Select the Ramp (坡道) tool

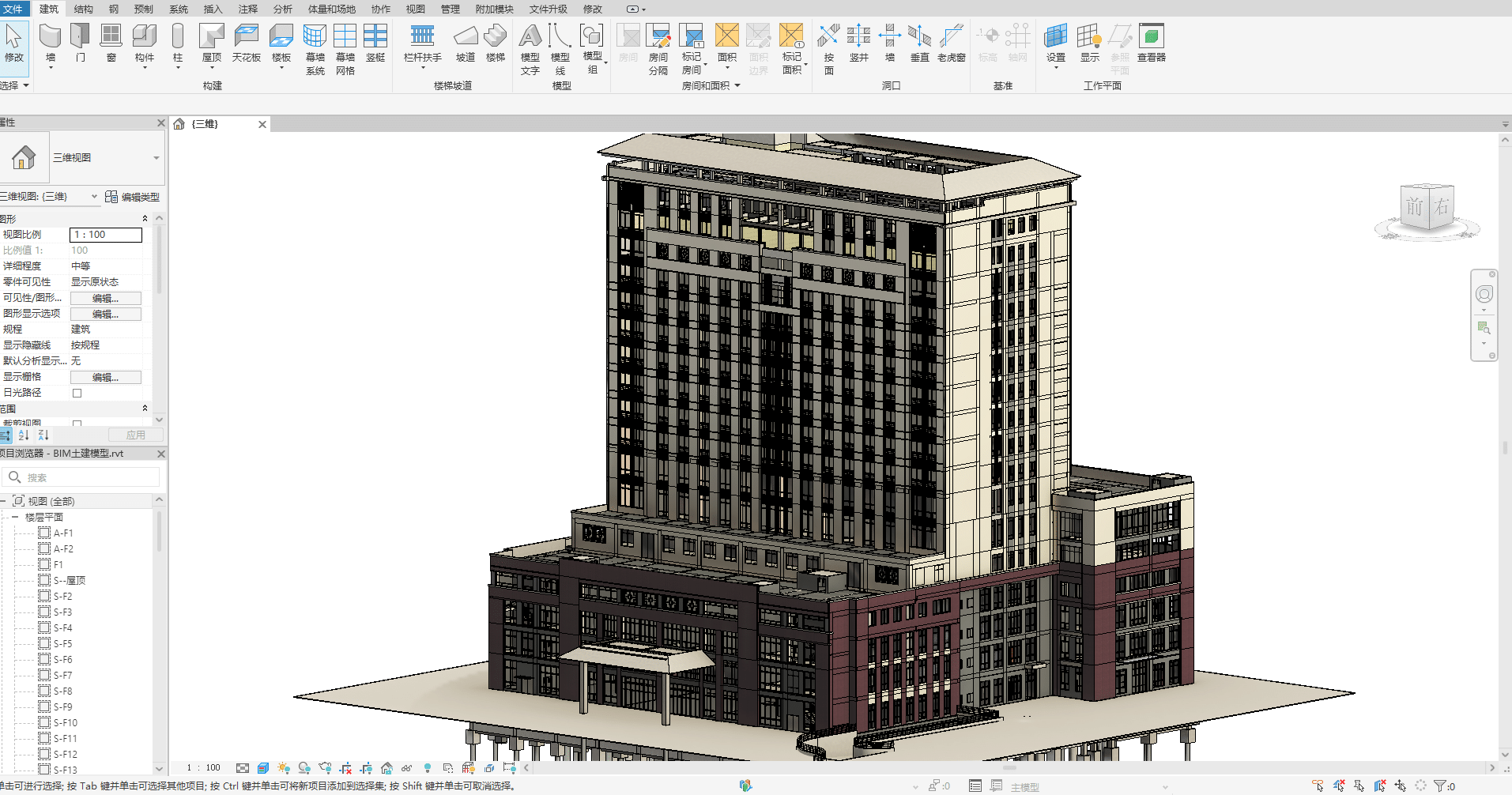[x=466, y=37]
